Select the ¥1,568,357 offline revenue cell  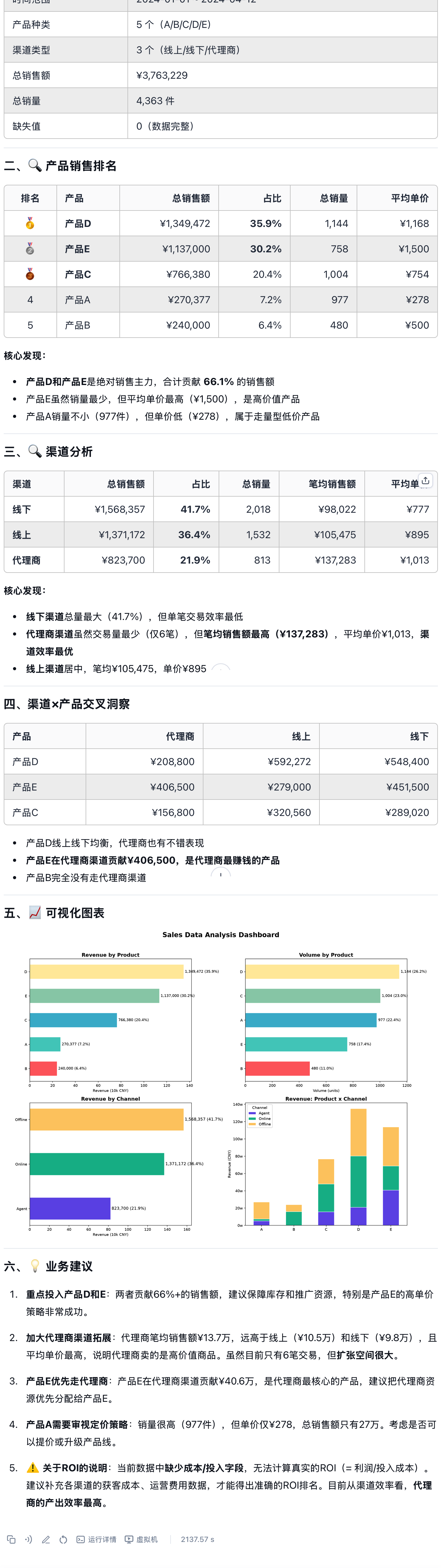[109, 509]
